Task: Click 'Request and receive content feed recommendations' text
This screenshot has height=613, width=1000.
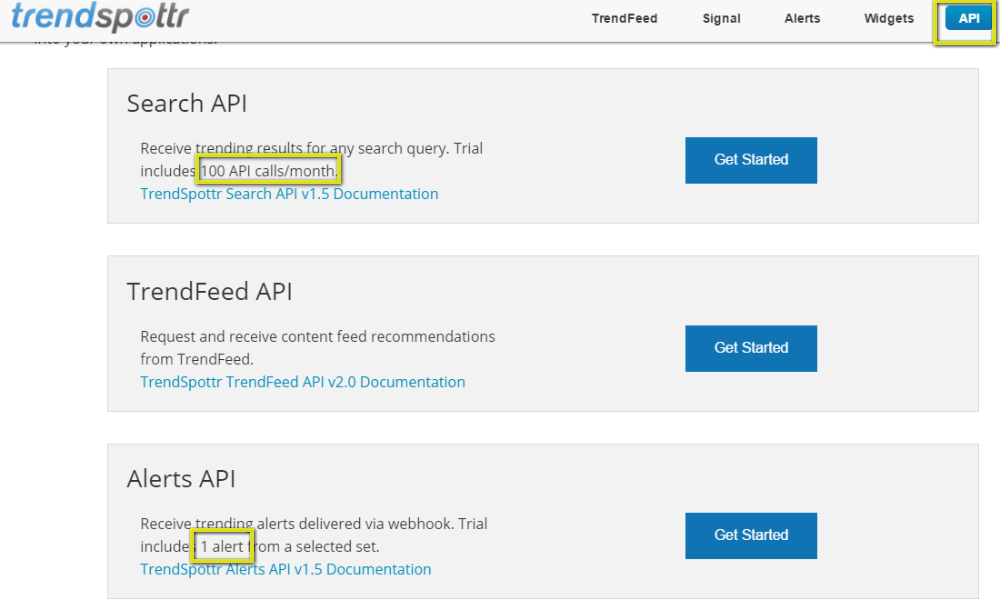Action: coord(318,337)
